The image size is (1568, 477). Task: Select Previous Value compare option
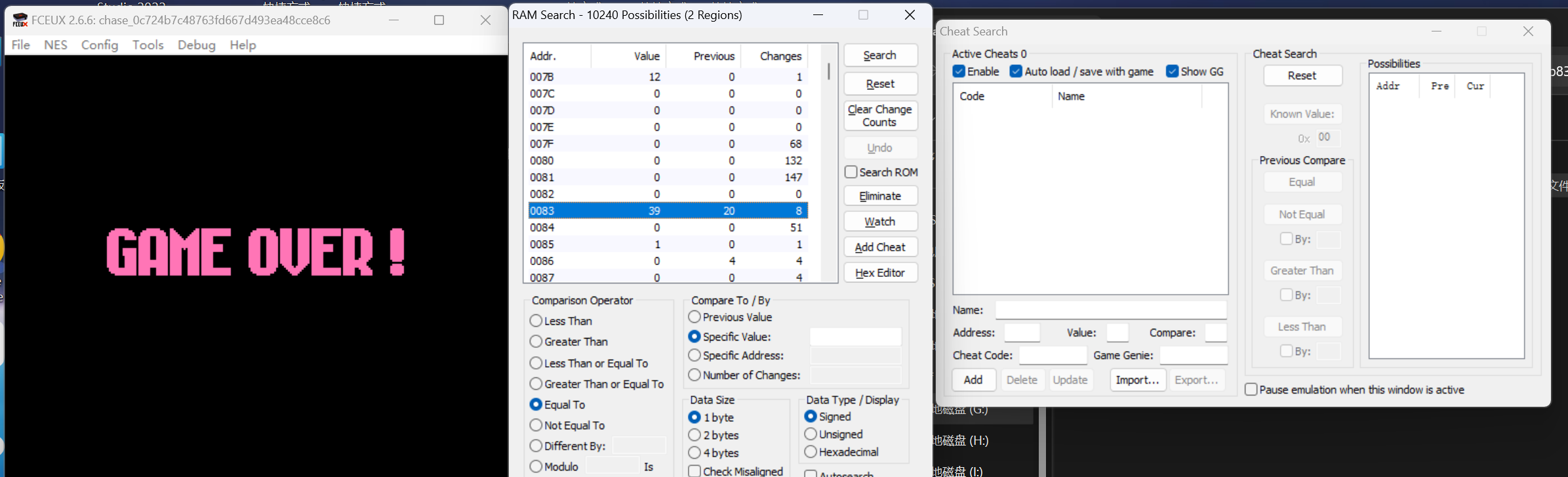[731, 317]
